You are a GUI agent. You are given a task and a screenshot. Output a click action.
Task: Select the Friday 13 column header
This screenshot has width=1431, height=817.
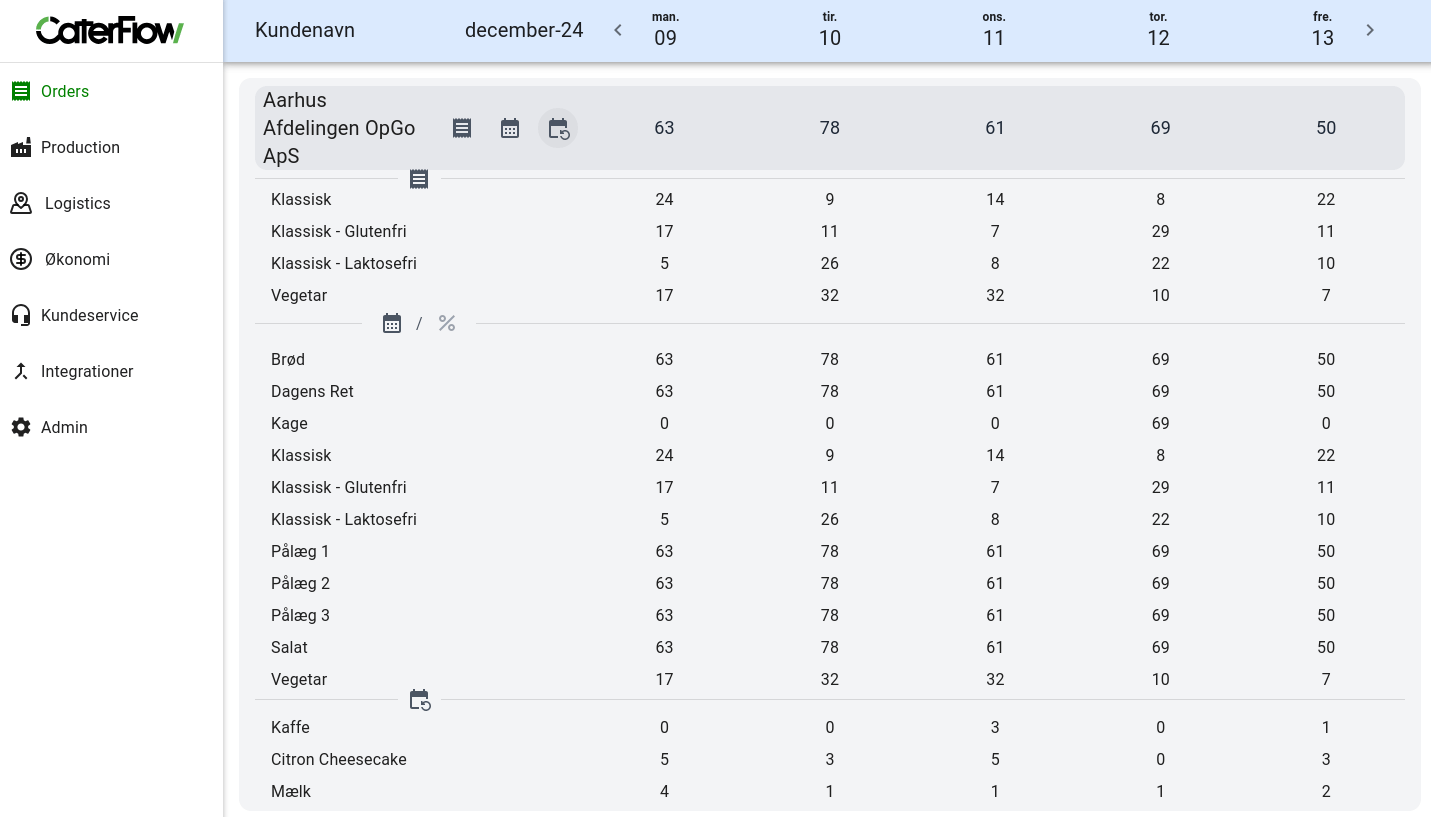pos(1322,30)
